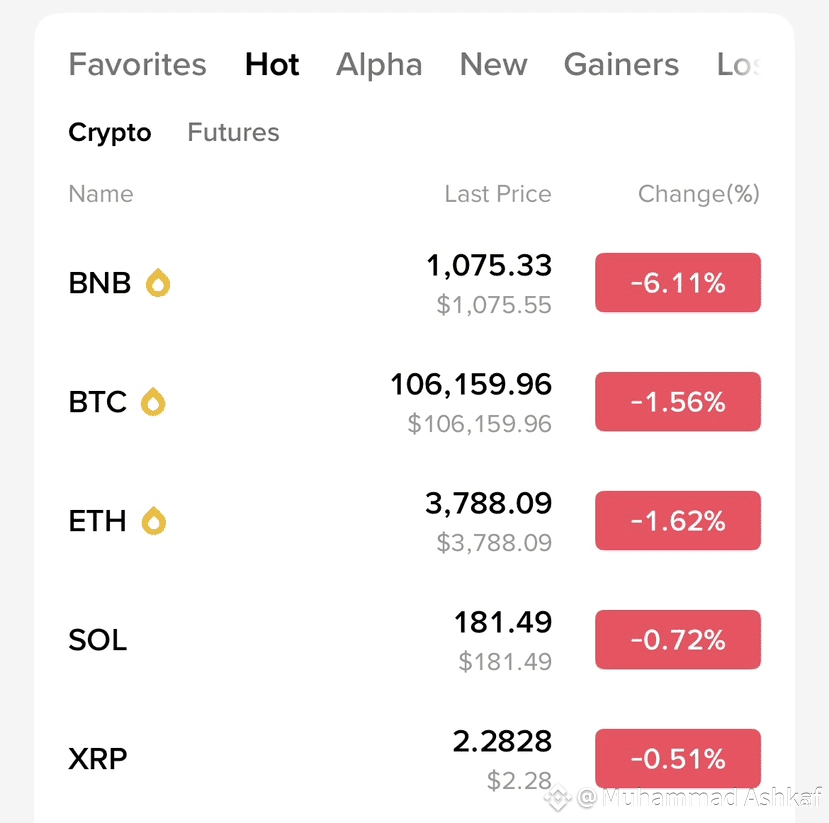The height and width of the screenshot is (823, 829).
Task: Click BNB's -6.11% change badge
Action: click(x=678, y=283)
